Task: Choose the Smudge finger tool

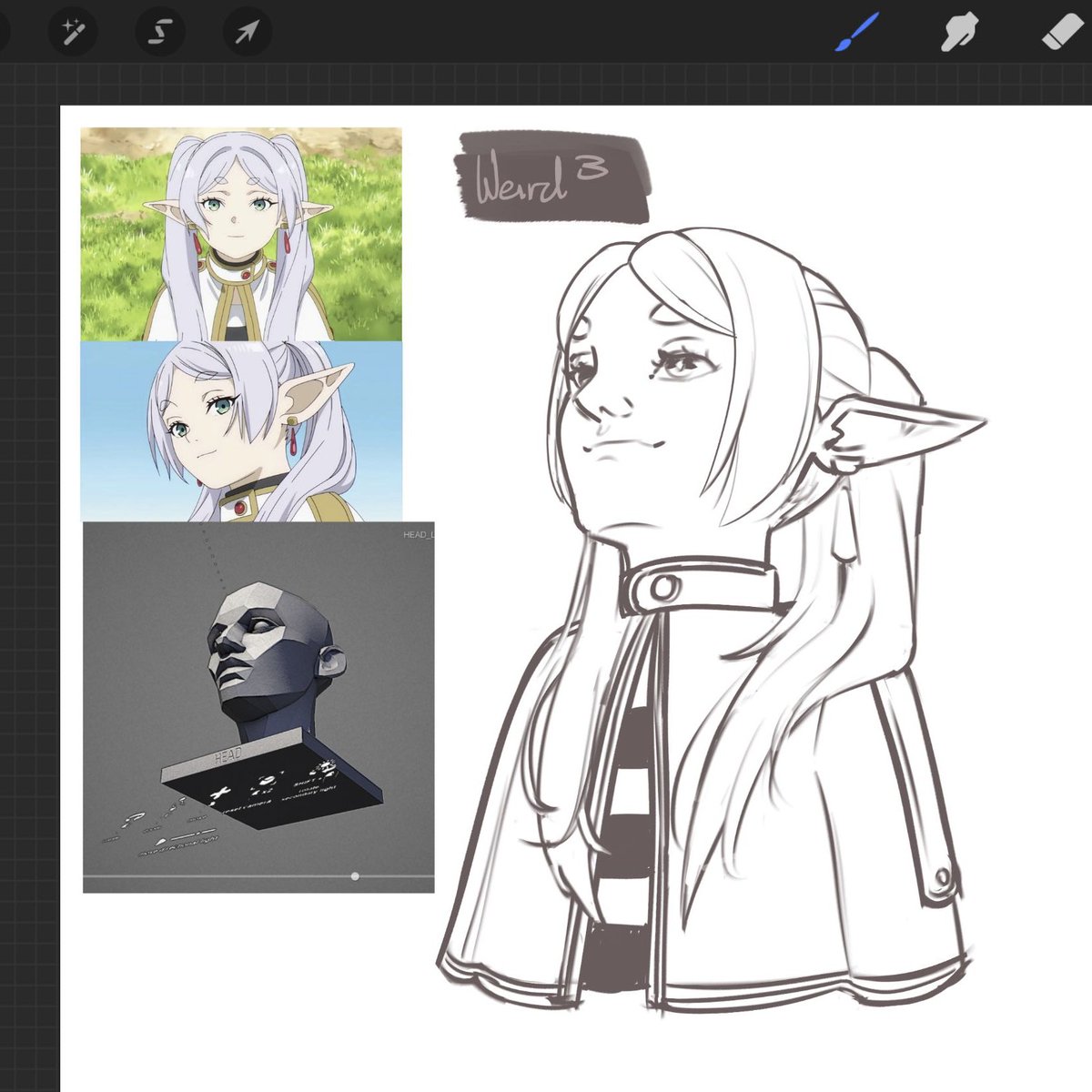Action: pyautogui.click(x=958, y=34)
